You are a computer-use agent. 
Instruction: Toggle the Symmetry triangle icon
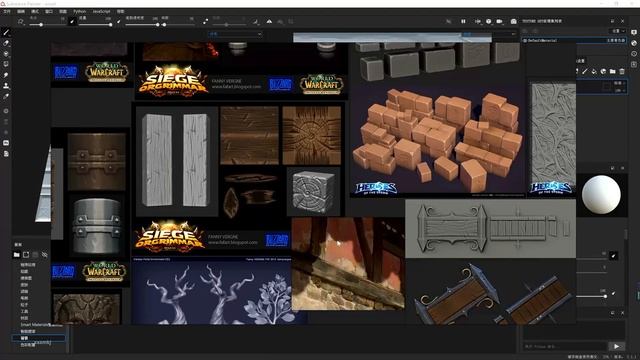click(269, 21)
